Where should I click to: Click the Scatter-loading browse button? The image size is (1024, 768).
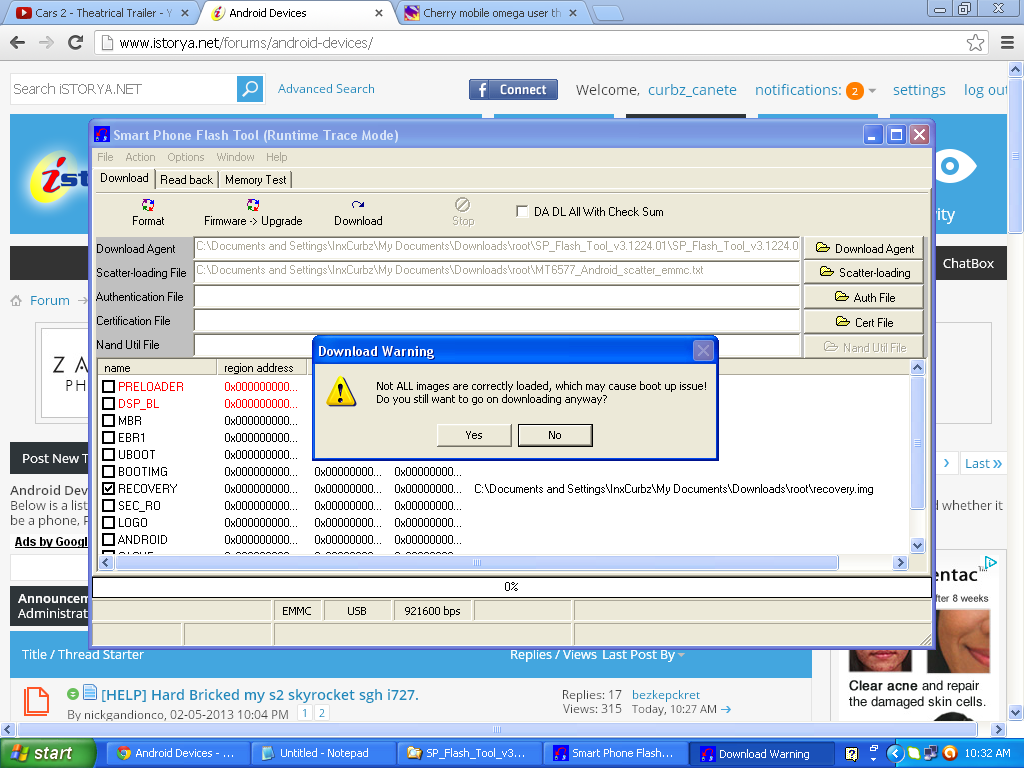(863, 272)
